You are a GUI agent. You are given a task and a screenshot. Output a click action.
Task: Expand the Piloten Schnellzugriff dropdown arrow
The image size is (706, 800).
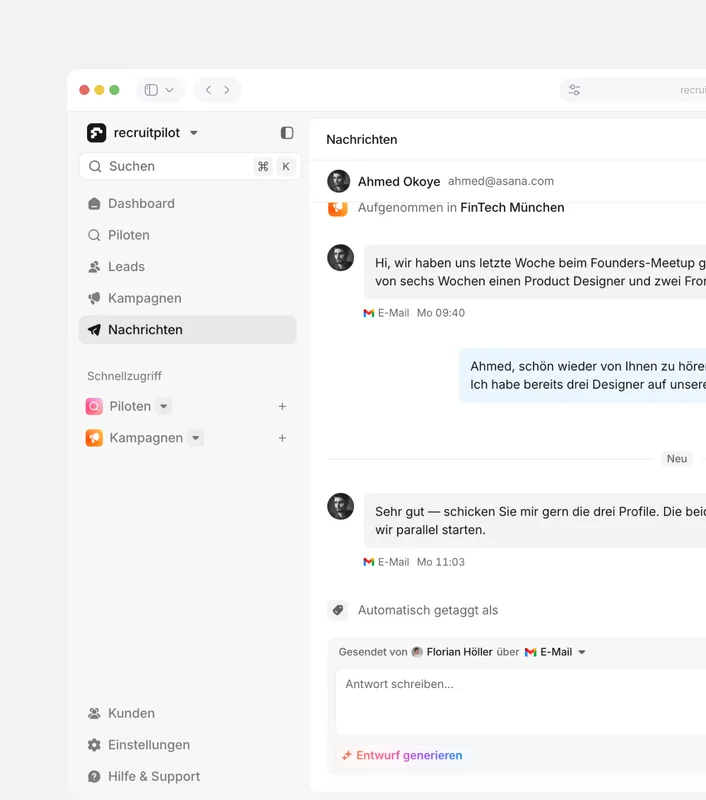(164, 407)
